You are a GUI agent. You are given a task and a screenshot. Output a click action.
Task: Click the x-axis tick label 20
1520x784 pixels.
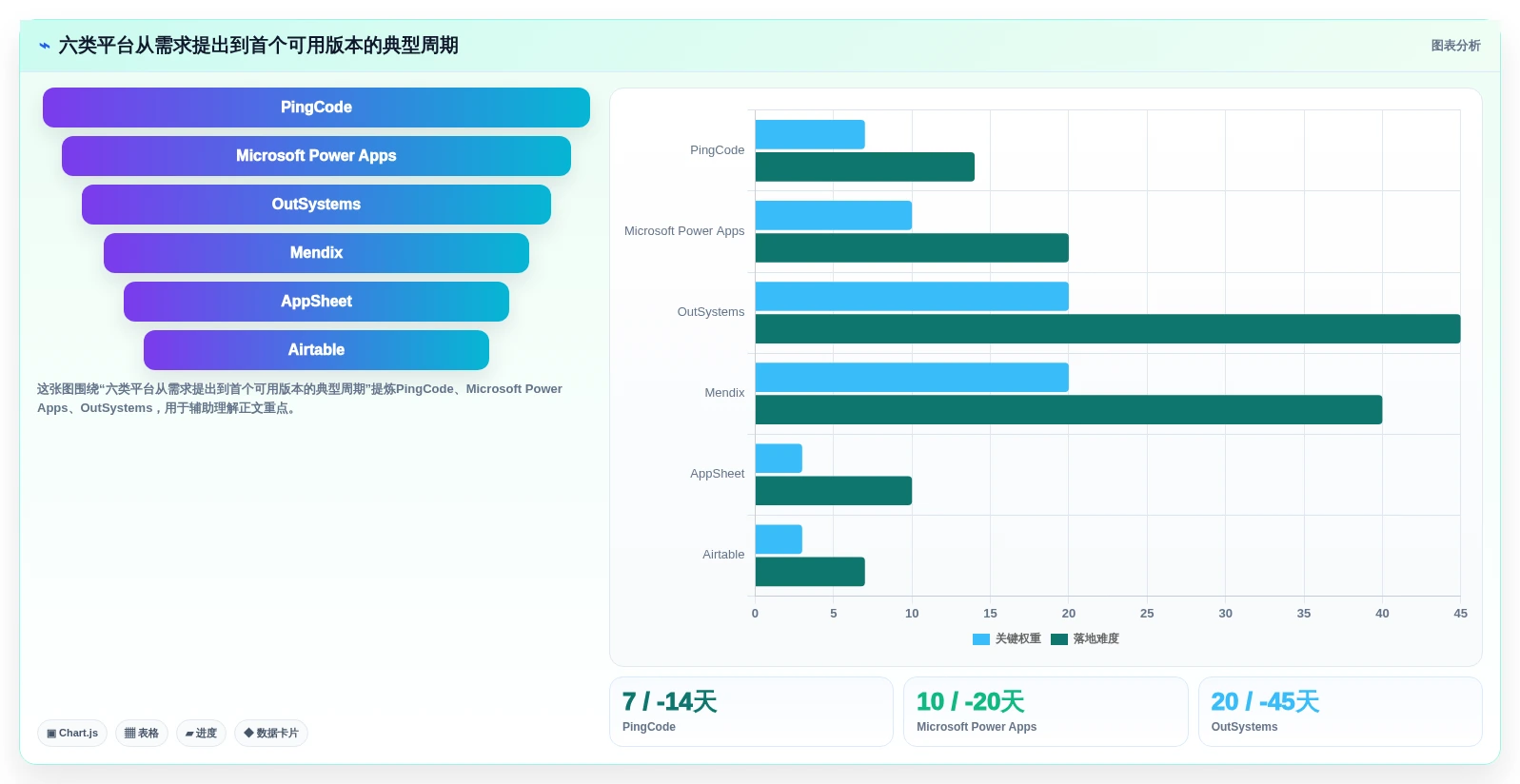1069,614
